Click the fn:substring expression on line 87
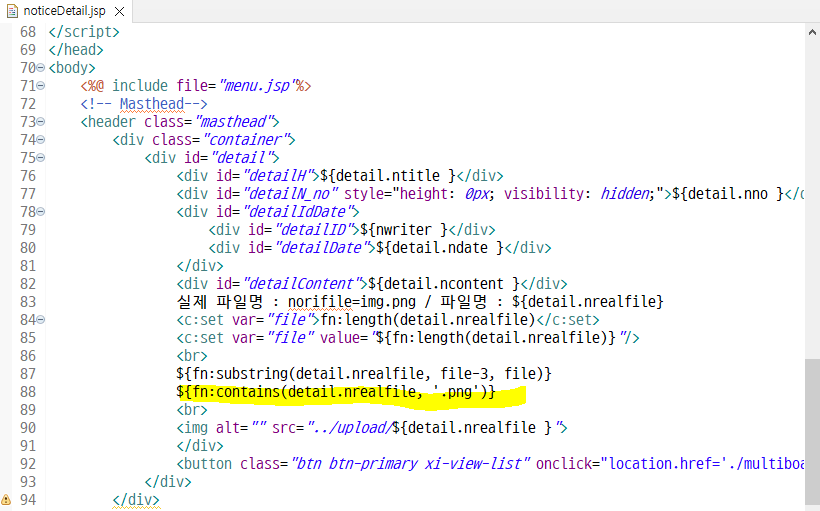 (x=364, y=373)
